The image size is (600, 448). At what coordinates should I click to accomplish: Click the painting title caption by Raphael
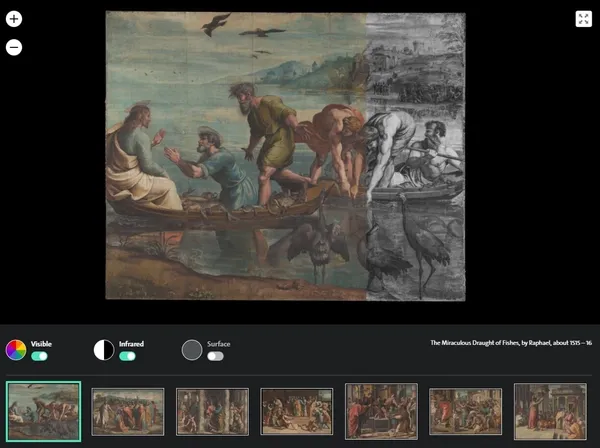511,343
